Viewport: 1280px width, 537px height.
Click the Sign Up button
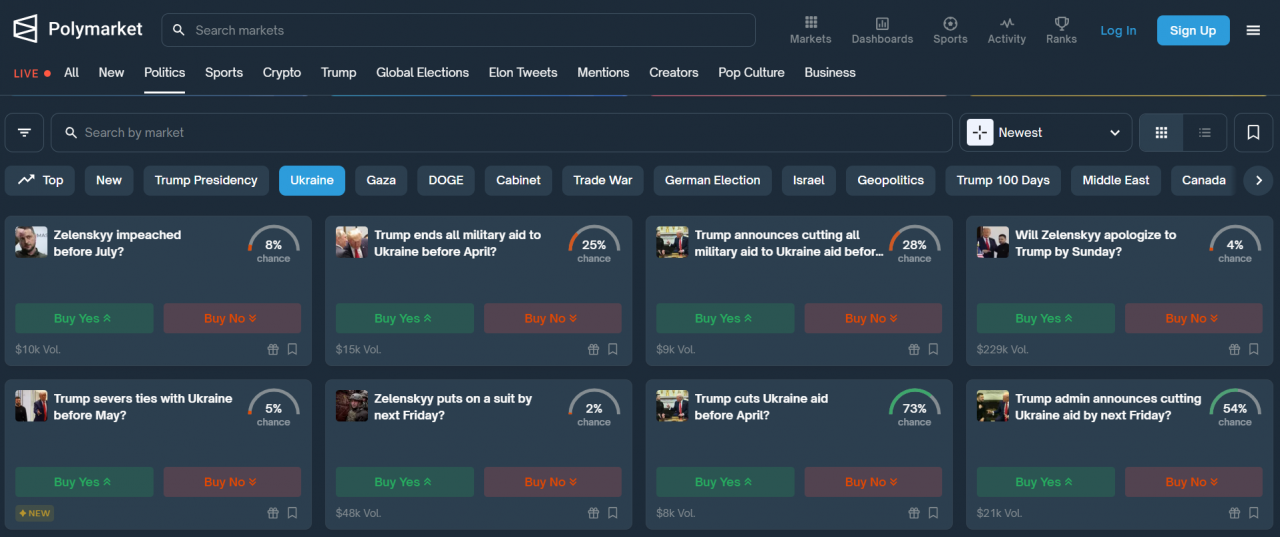pos(1193,30)
